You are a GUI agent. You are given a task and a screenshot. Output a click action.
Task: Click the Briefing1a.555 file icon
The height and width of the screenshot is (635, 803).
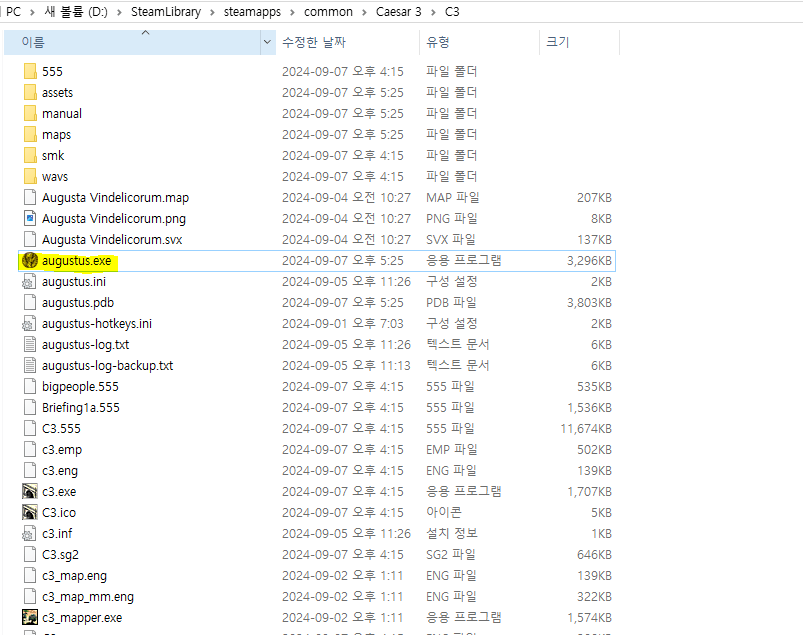click(30, 407)
